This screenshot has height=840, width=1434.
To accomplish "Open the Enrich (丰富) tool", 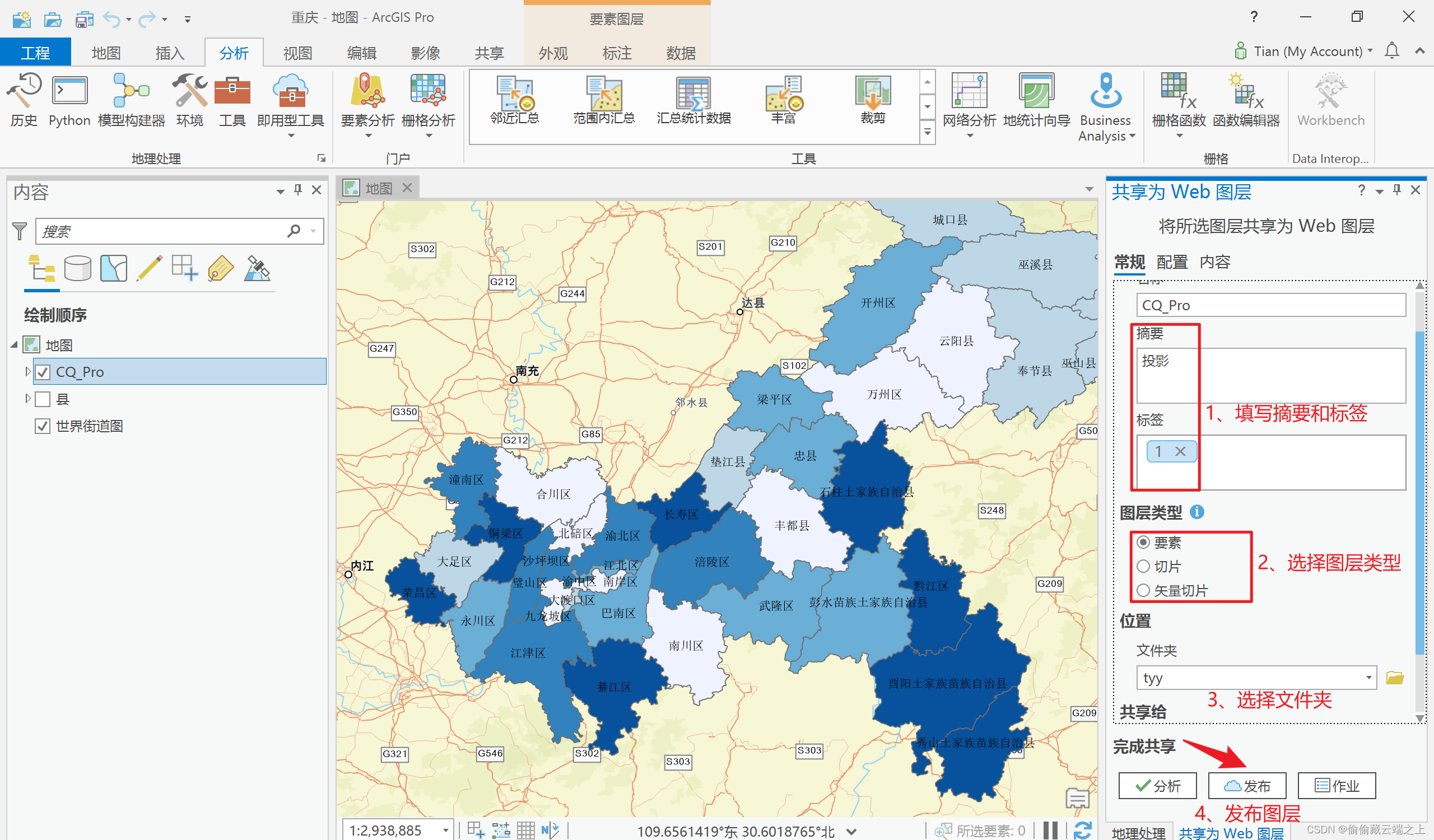I will click(x=783, y=100).
